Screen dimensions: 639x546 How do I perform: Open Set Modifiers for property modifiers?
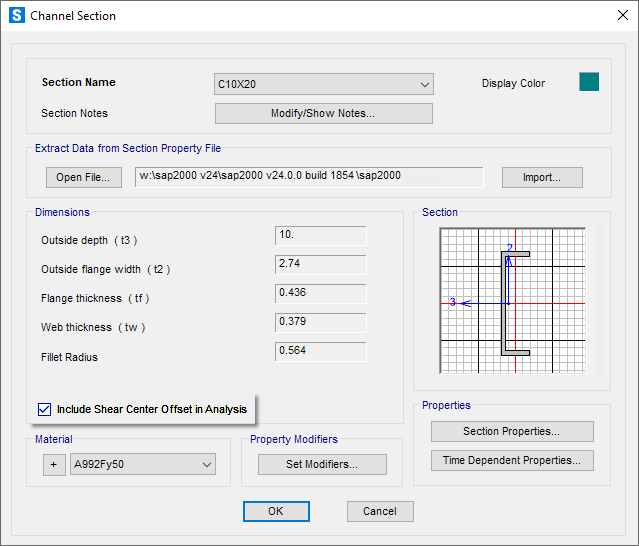pyautogui.click(x=322, y=465)
